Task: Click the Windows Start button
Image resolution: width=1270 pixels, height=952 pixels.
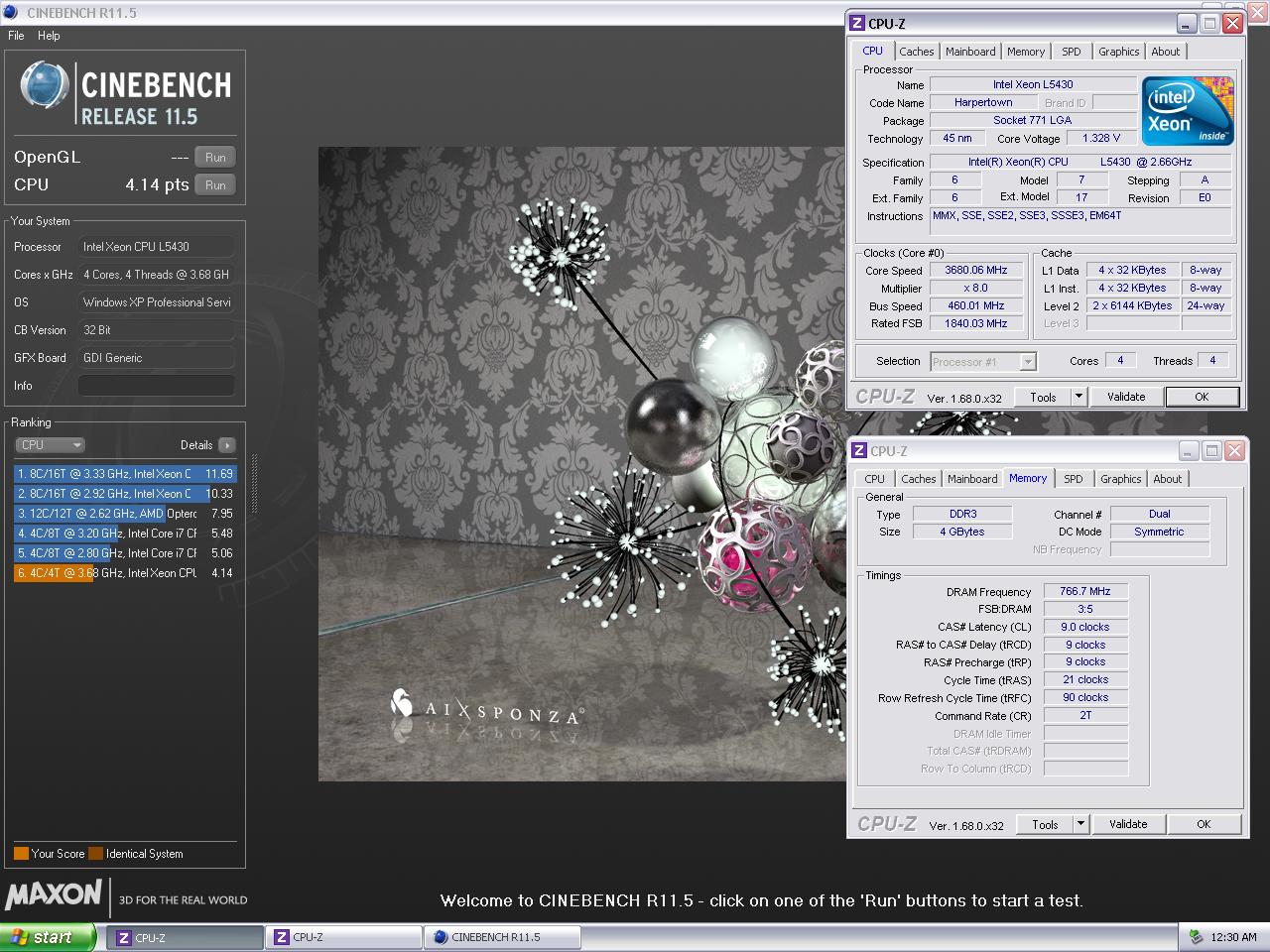Action: coord(49,937)
